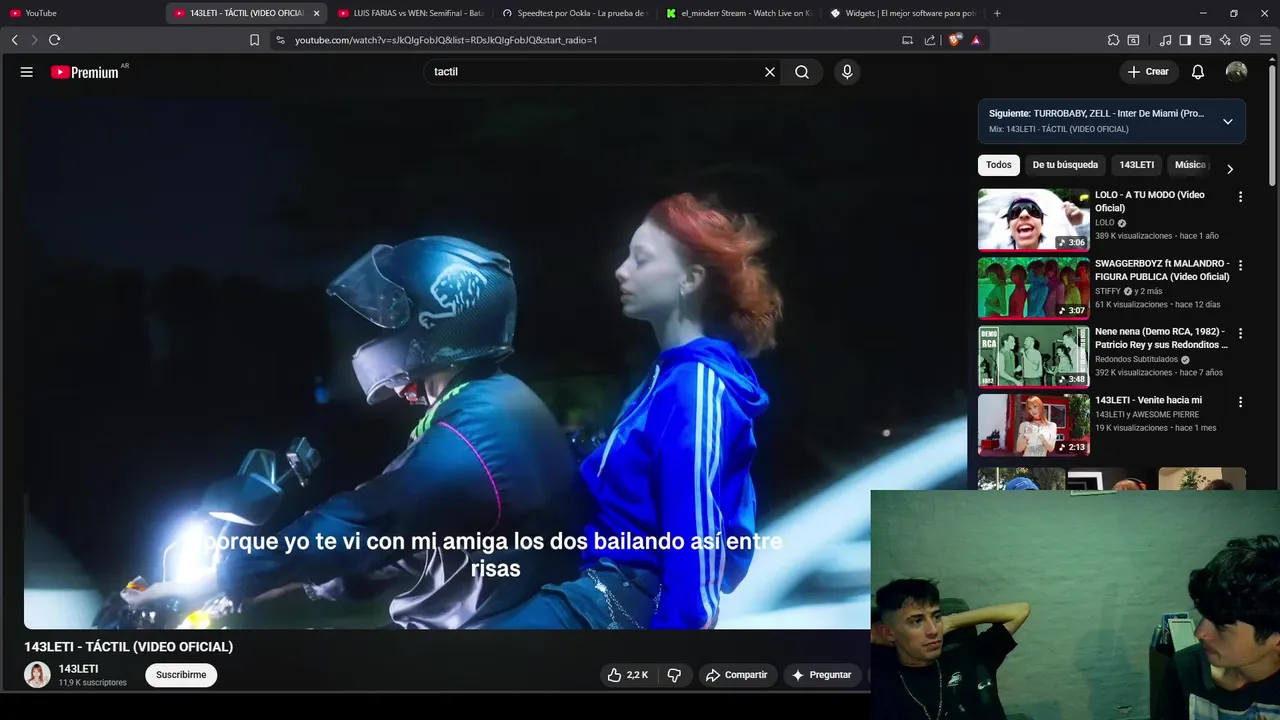
Task: Open Brave Shields lion icon
Action: pos(954,40)
